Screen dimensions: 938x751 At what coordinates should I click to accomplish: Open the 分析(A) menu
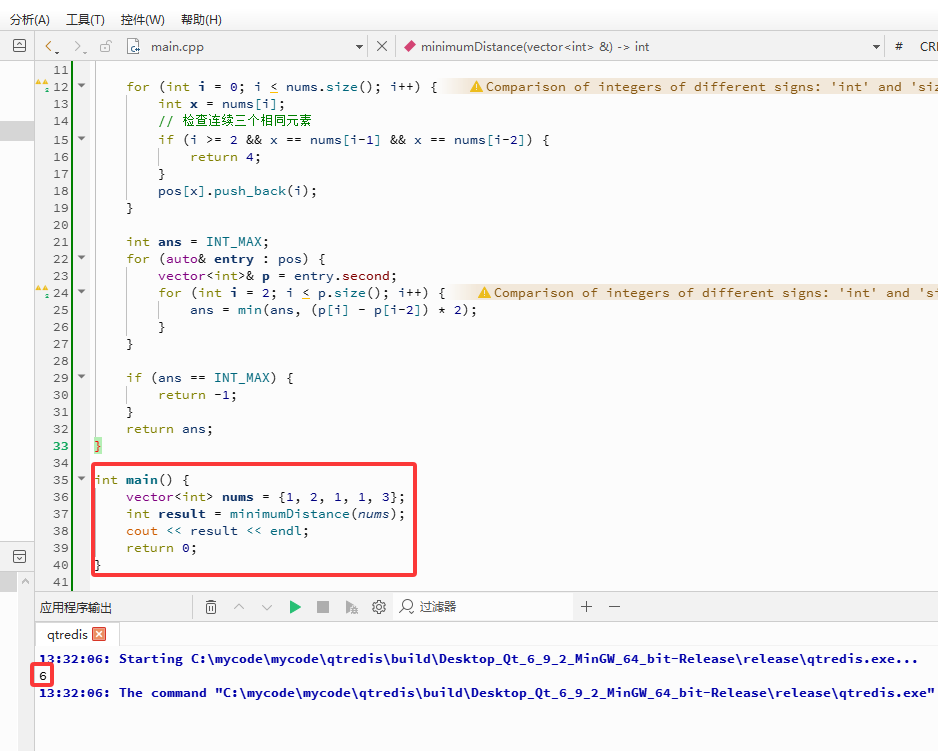click(30, 20)
